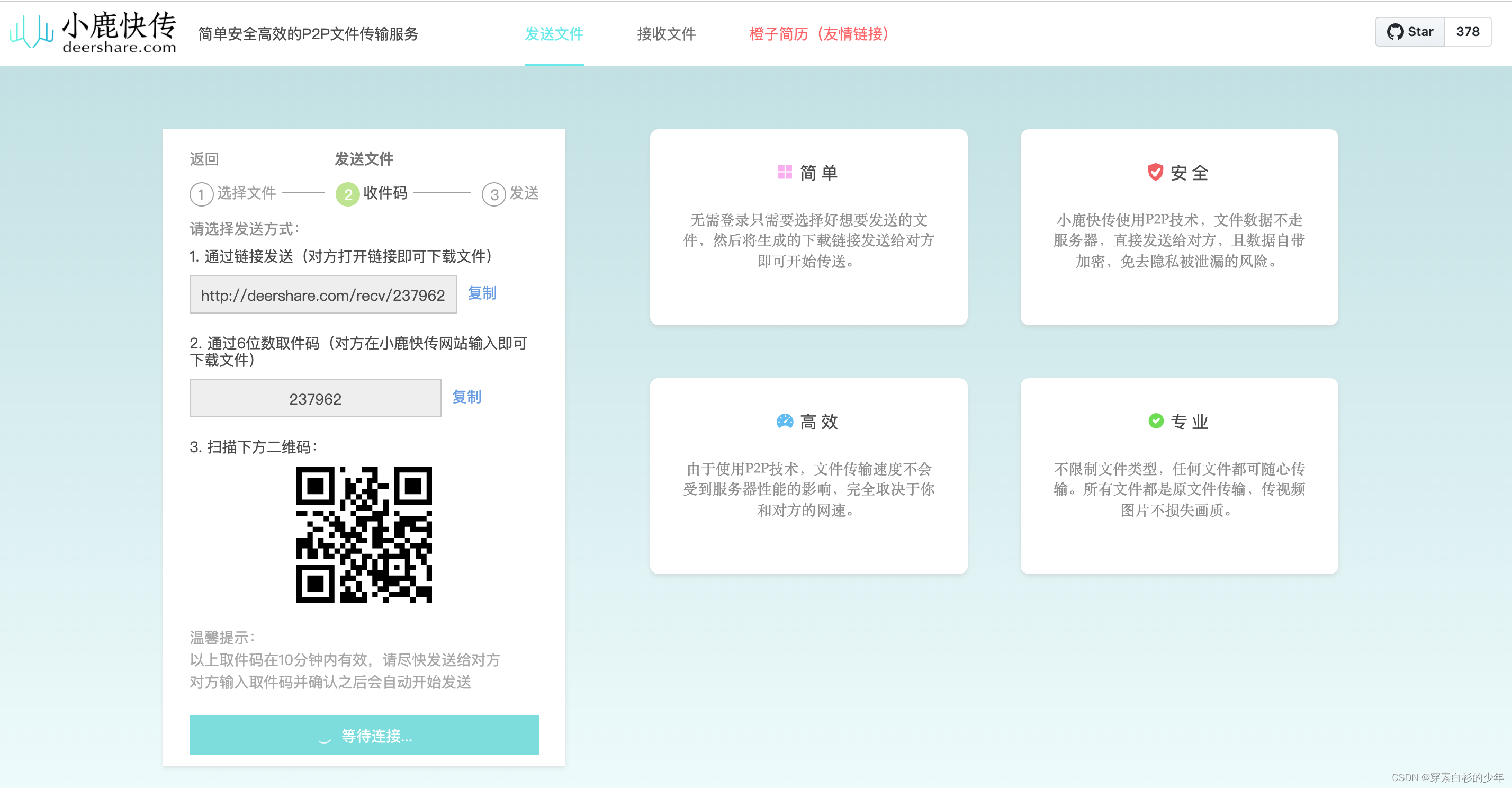Click the 专业 feature card heading
Screen dimensions: 1512x788
1189,422
